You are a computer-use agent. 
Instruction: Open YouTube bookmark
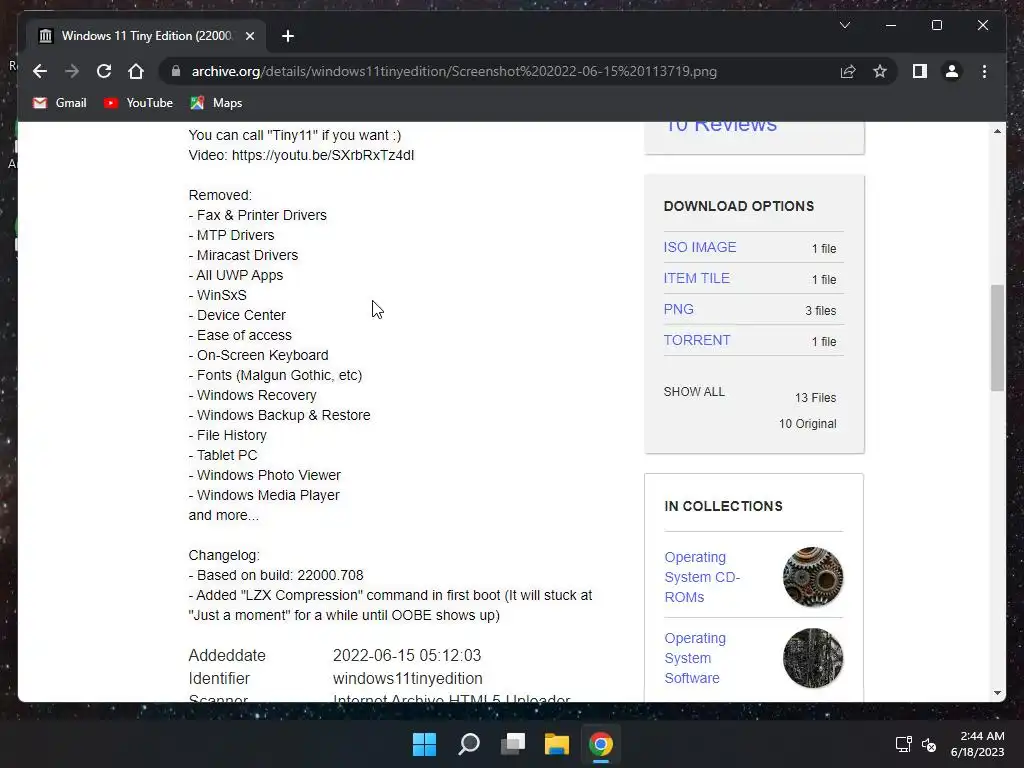pos(138,103)
